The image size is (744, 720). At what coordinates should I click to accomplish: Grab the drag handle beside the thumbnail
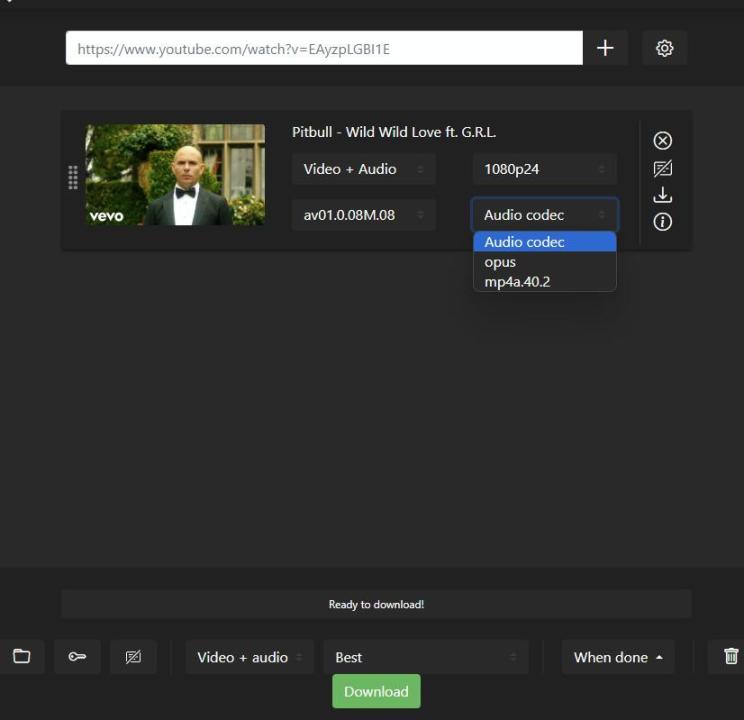click(x=73, y=177)
